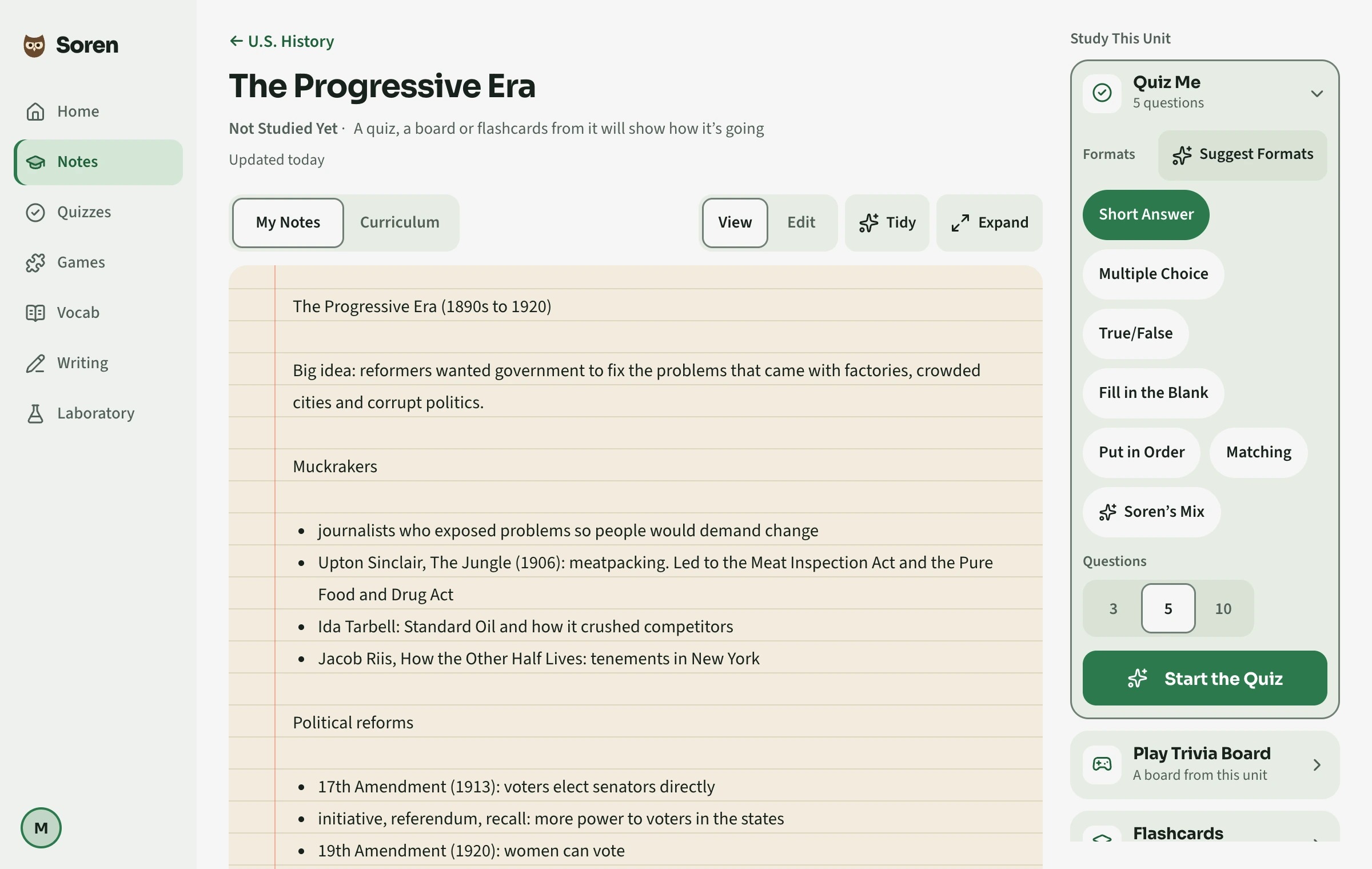This screenshot has width=1372, height=869.
Task: Select Notes in the sidebar
Action: pos(98,162)
